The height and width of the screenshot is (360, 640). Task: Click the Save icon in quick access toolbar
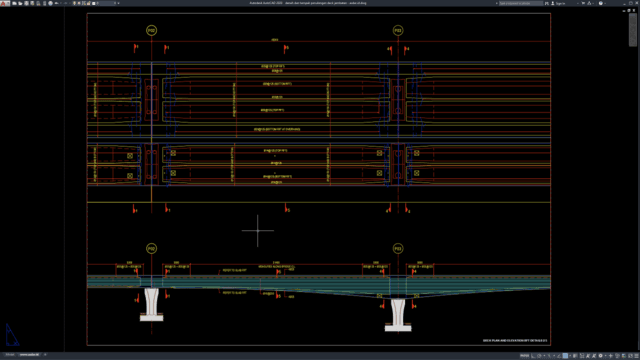pyautogui.click(x=26, y=3)
